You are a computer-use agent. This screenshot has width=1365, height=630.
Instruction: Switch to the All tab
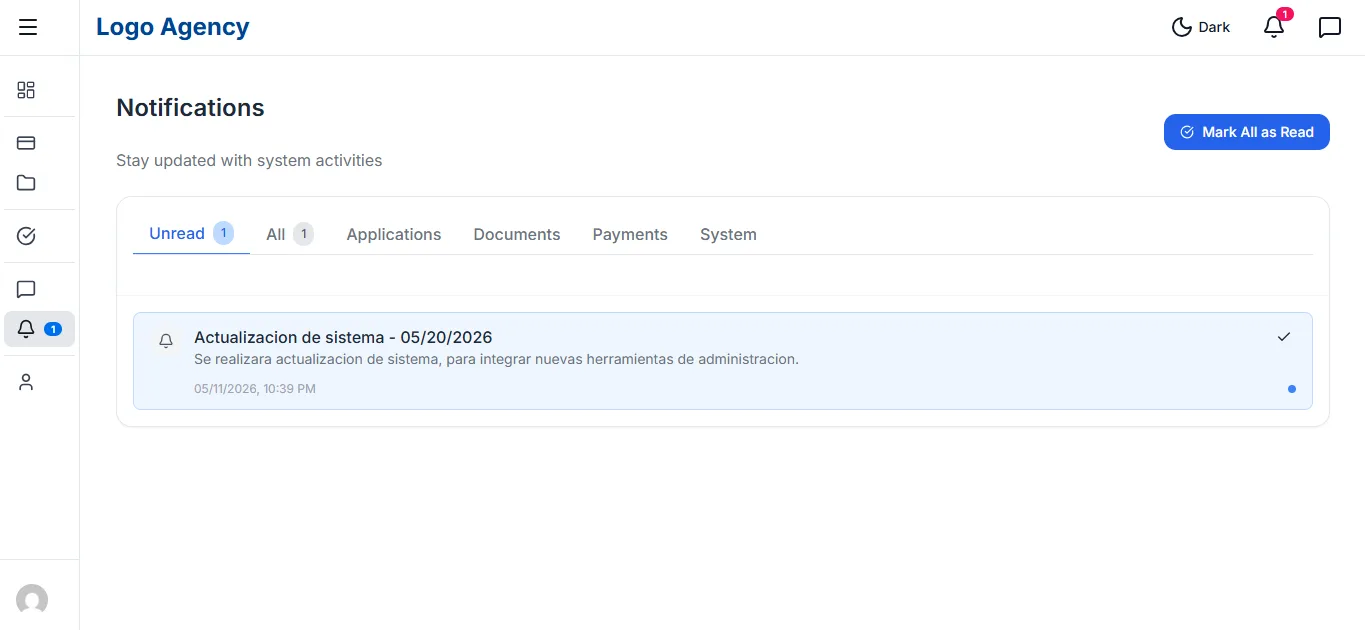click(290, 234)
